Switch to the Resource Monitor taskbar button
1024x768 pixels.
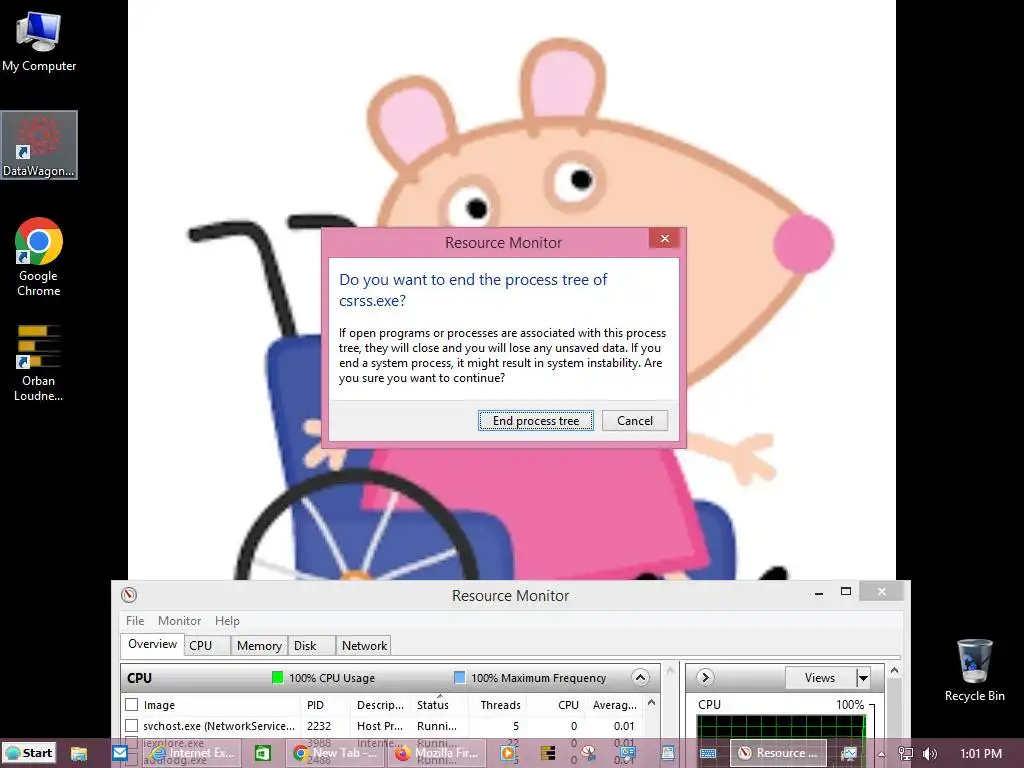tap(778, 753)
